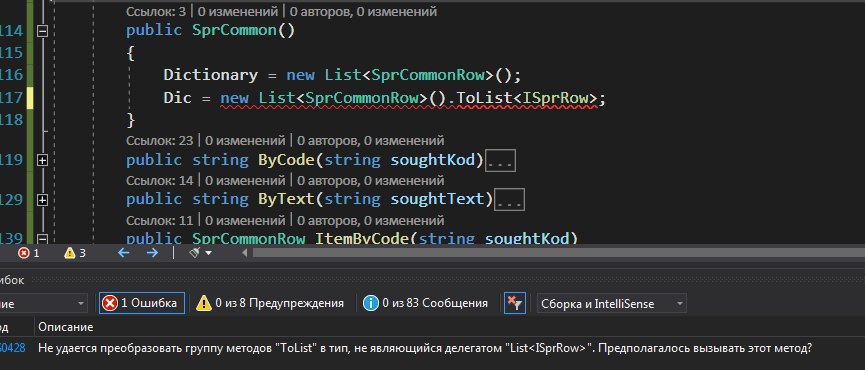The image size is (865, 370).
Task: Open the 'Сборка и IntelliSense' dropdown
Action: (612, 303)
